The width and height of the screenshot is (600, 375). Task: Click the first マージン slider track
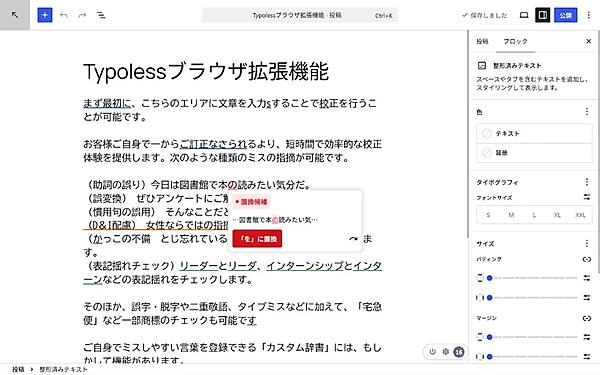[x=533, y=337]
